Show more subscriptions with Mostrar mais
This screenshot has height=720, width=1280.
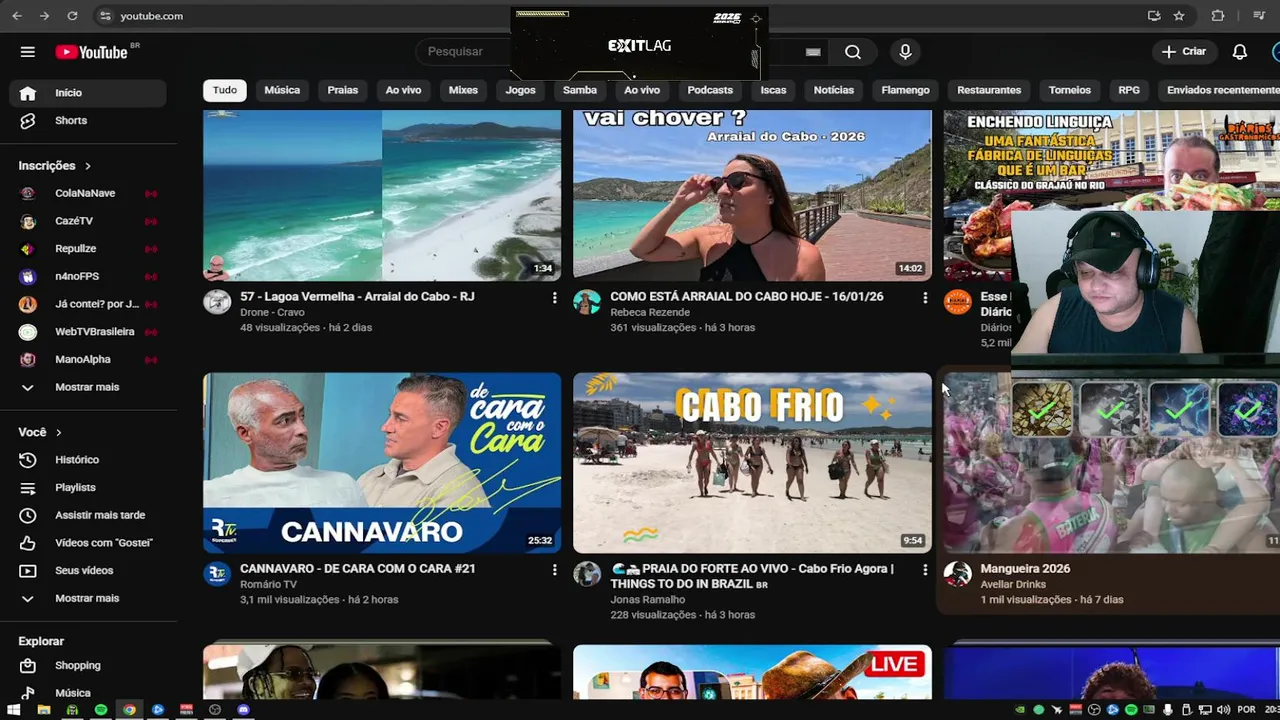tap(88, 387)
